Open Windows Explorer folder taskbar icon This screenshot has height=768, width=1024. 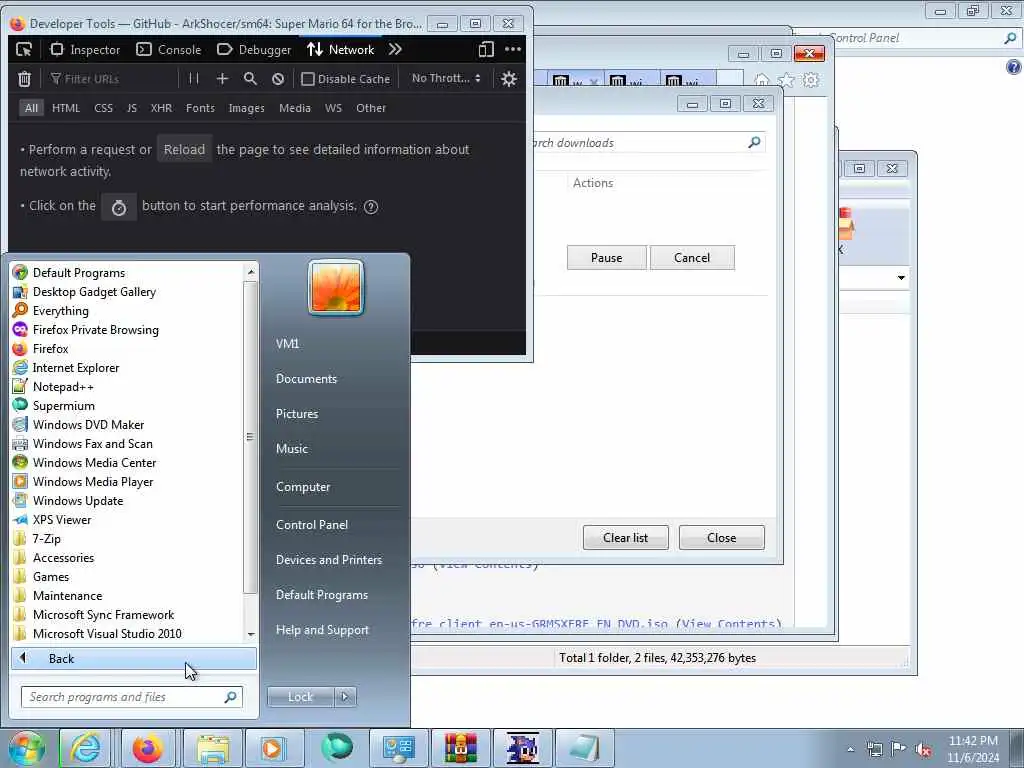pyautogui.click(x=213, y=748)
